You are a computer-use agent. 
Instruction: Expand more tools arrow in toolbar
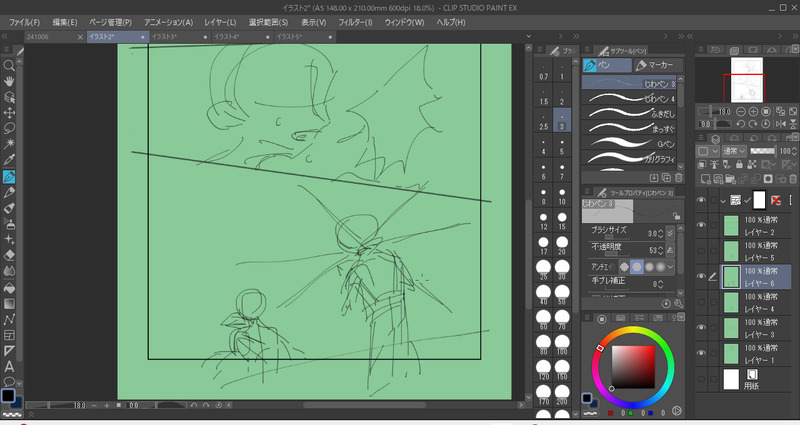click(x=19, y=383)
